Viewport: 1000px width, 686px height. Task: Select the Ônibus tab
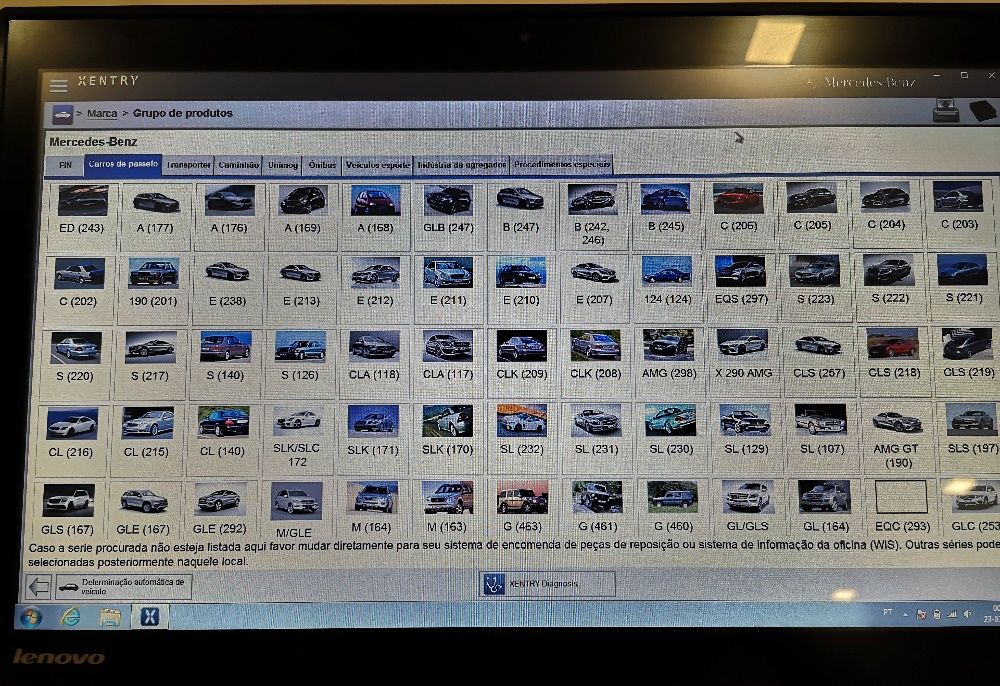pos(322,165)
